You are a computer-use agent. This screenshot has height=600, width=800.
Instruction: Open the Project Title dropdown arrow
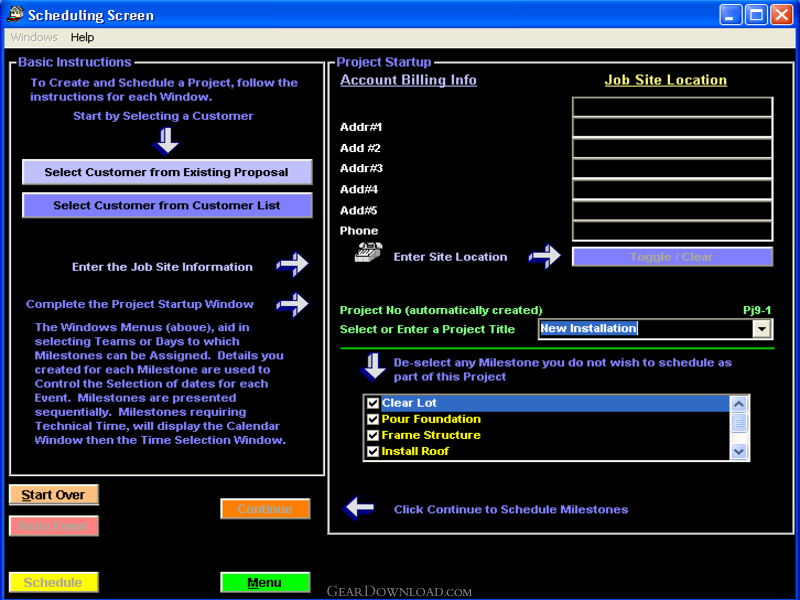762,328
